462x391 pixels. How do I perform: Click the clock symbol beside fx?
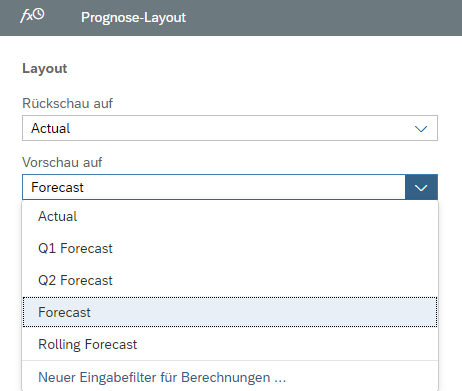click(39, 14)
